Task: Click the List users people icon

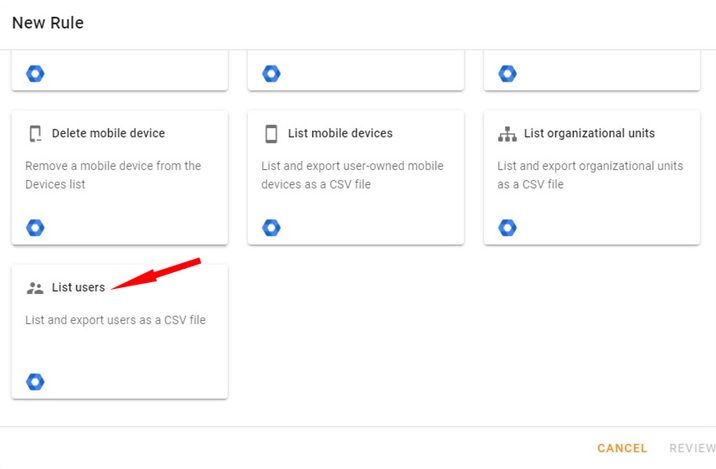Action: tap(35, 288)
